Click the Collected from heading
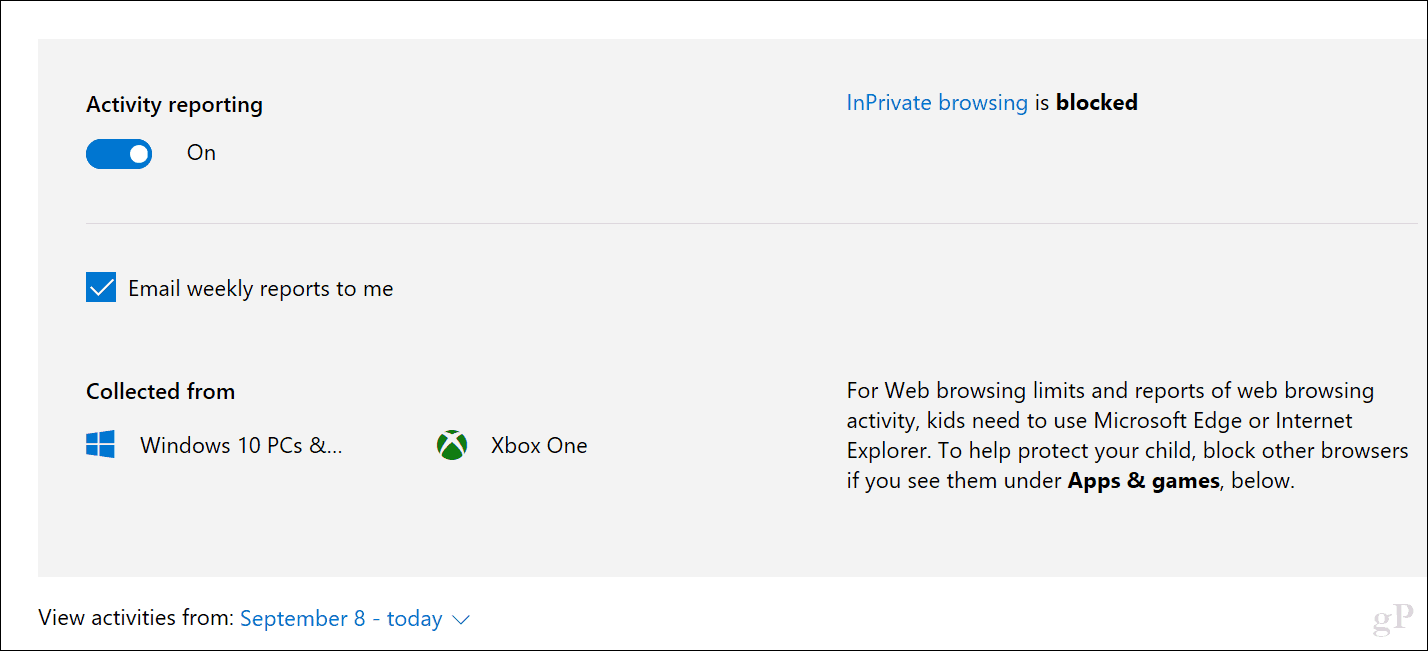The image size is (1428, 651). pos(160,391)
